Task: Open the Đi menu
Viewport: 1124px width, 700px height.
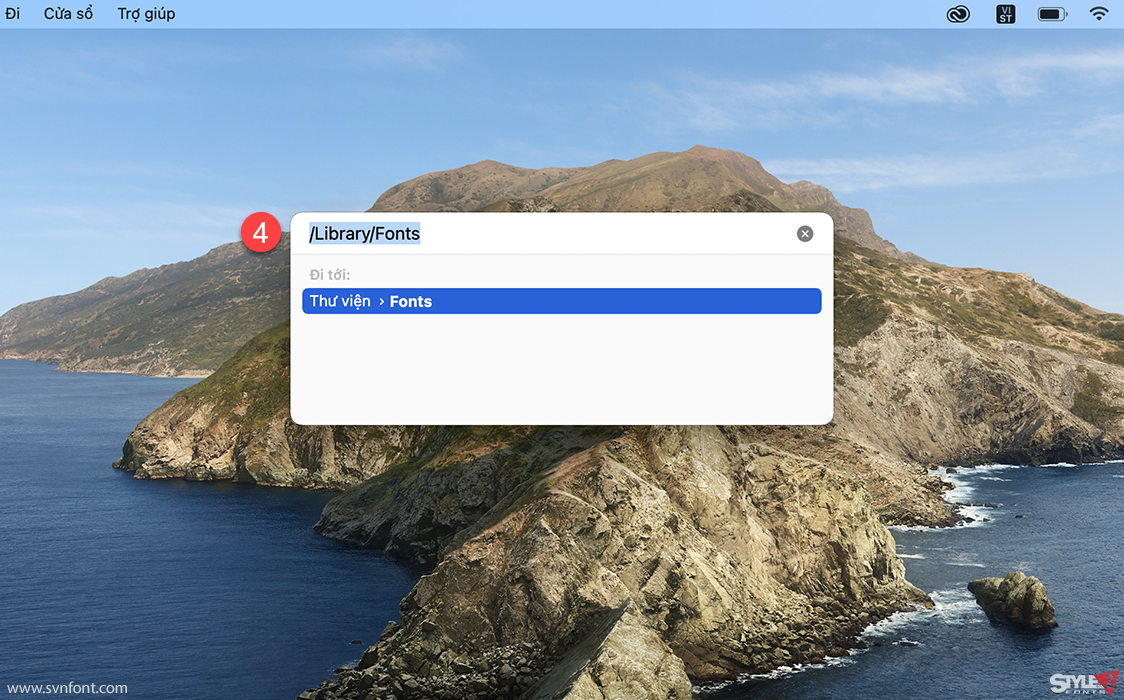Action: coord(12,14)
